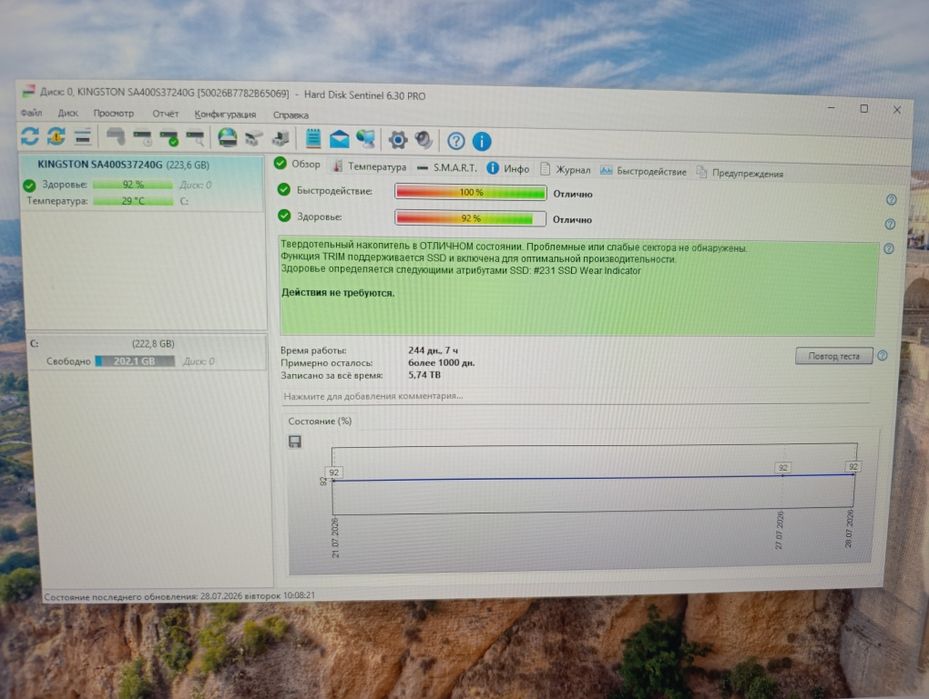Click the question mark help icon in toolbar
Screen dimensions: 929x699
pyautogui.click(x=456, y=141)
